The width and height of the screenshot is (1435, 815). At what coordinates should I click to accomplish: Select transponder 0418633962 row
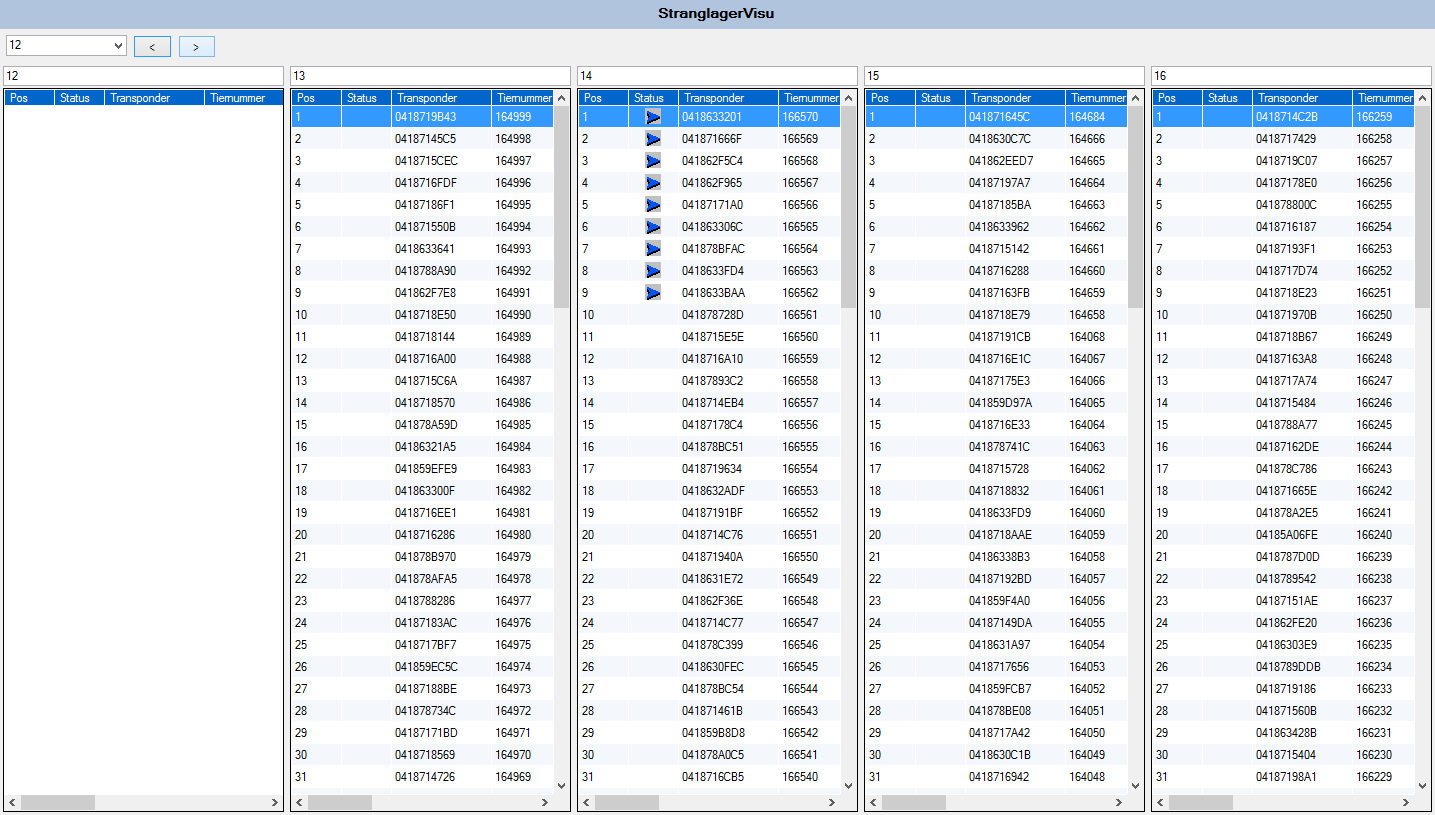tap(996, 227)
